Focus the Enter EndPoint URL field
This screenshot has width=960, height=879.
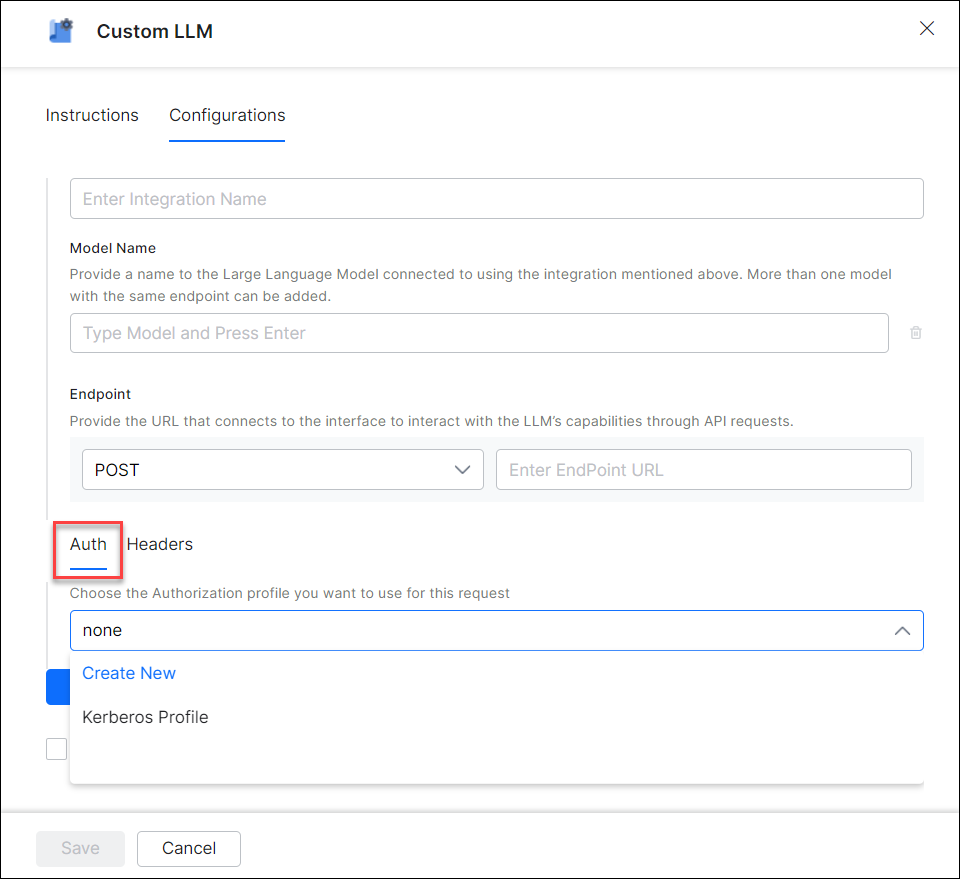pos(704,469)
